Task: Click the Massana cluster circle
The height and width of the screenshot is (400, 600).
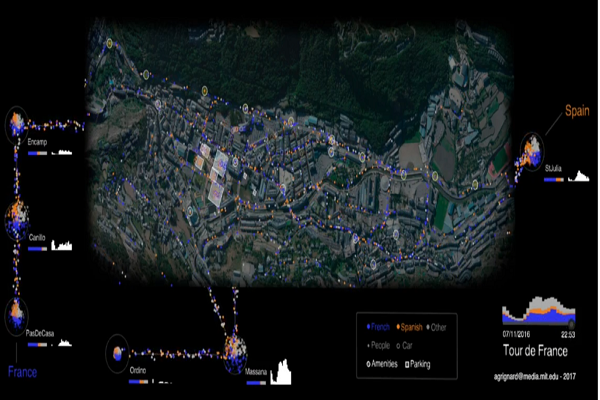Action: tap(235, 354)
